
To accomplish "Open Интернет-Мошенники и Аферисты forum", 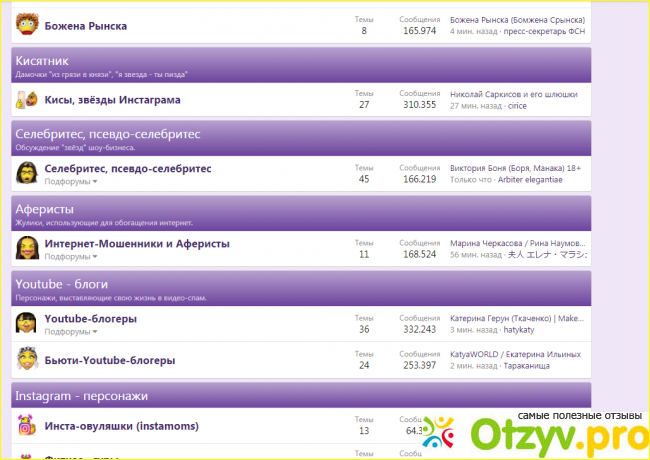I will (x=137, y=244).
